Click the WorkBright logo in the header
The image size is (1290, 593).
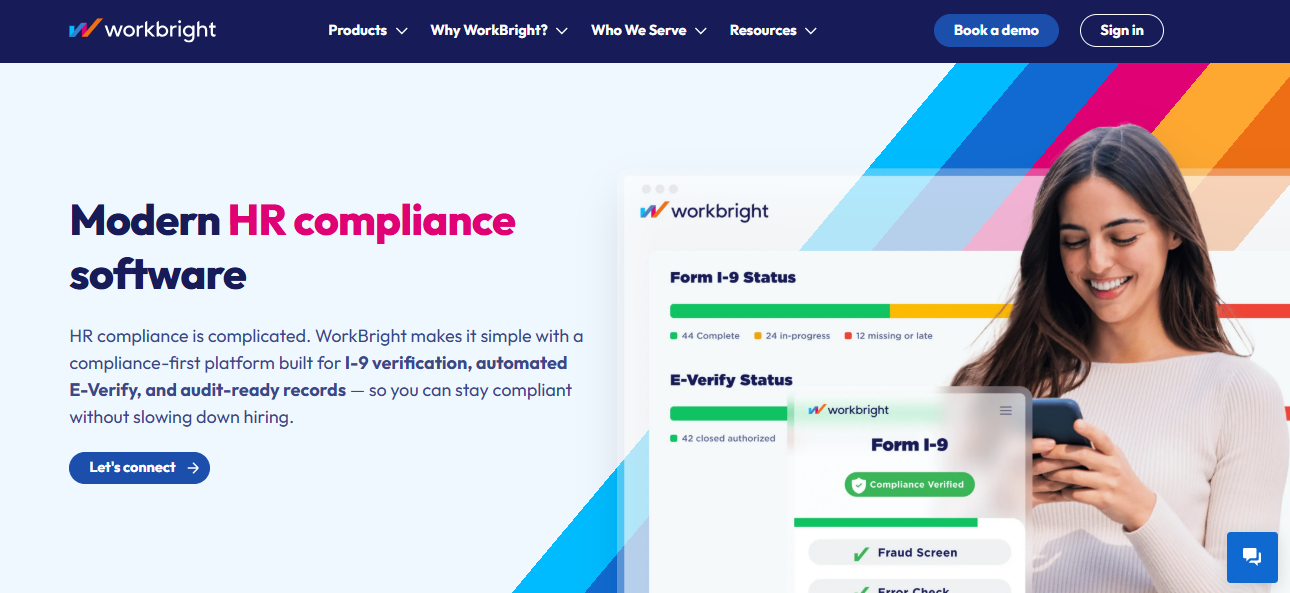pos(142,30)
